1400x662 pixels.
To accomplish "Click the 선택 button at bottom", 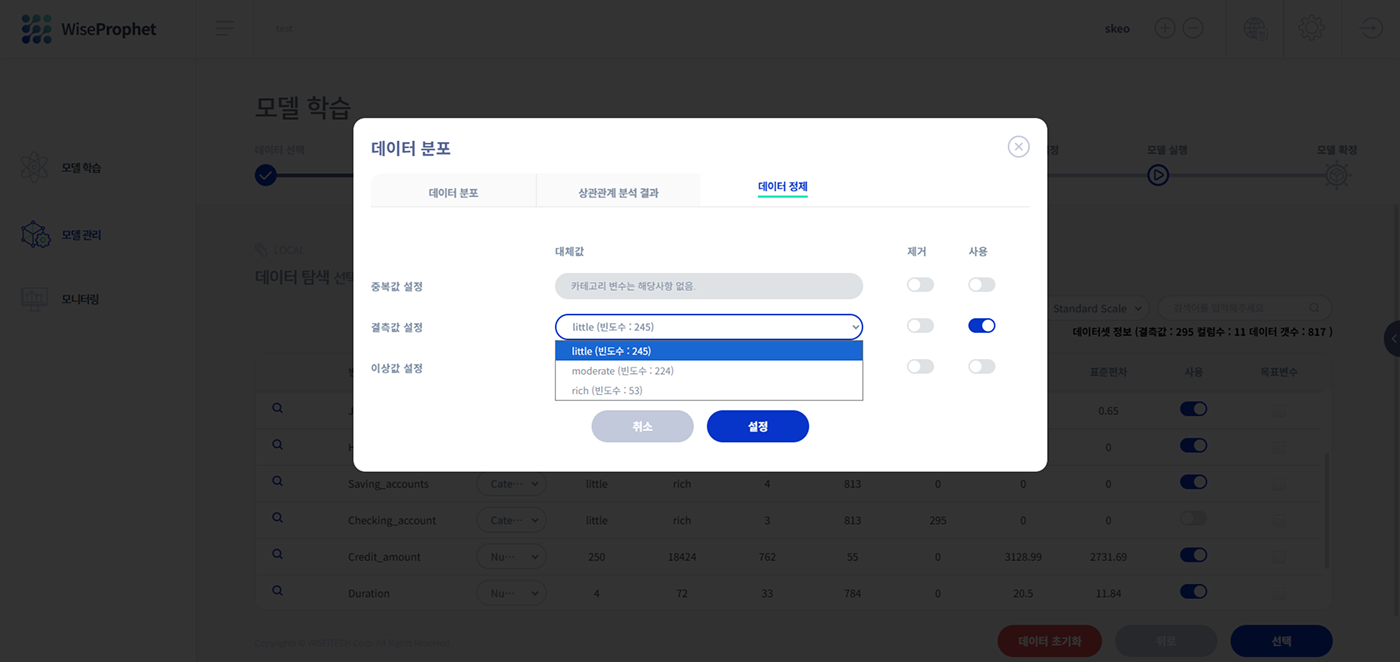I will pos(1281,641).
